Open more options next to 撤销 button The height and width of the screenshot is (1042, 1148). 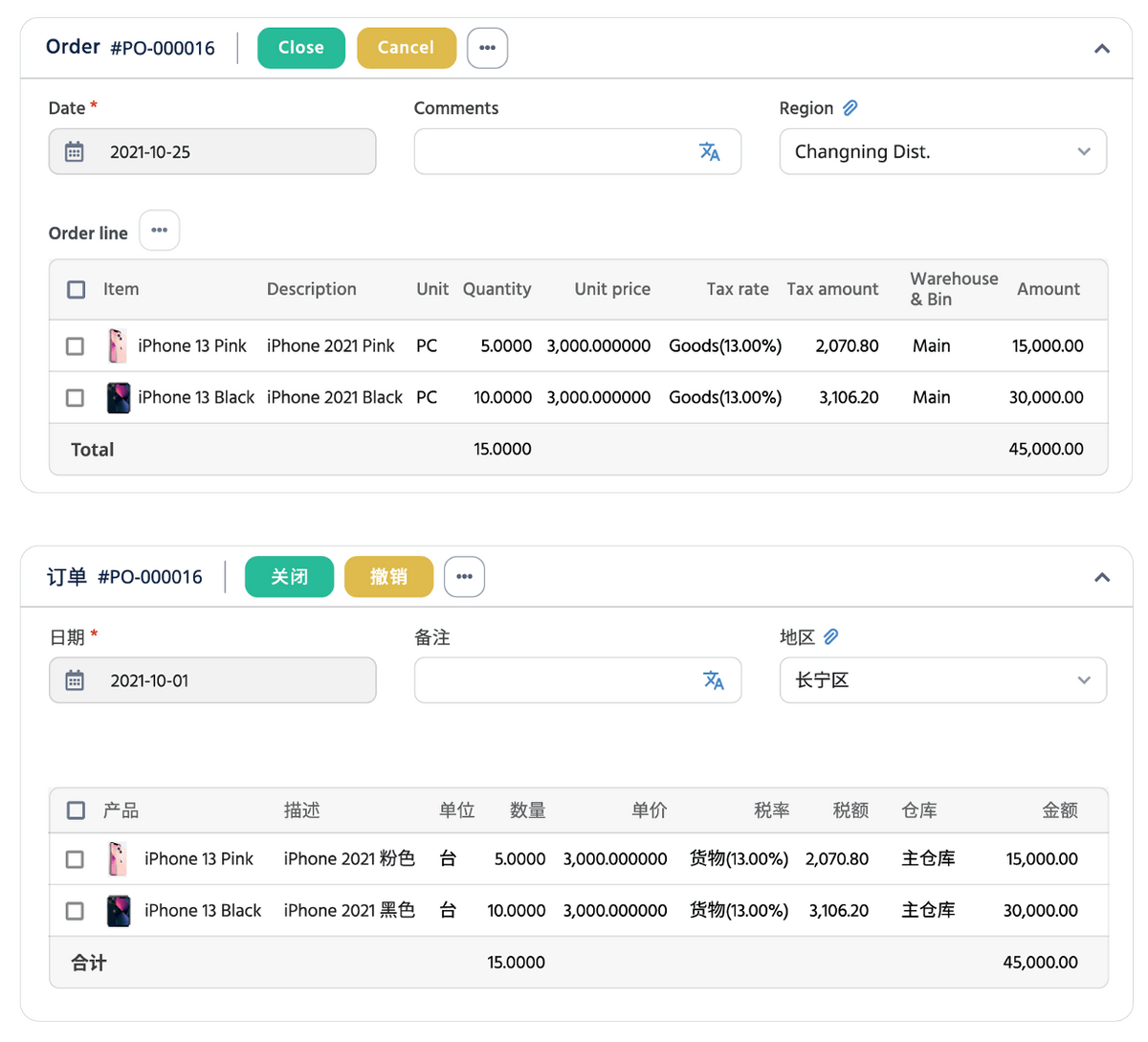coord(464,577)
